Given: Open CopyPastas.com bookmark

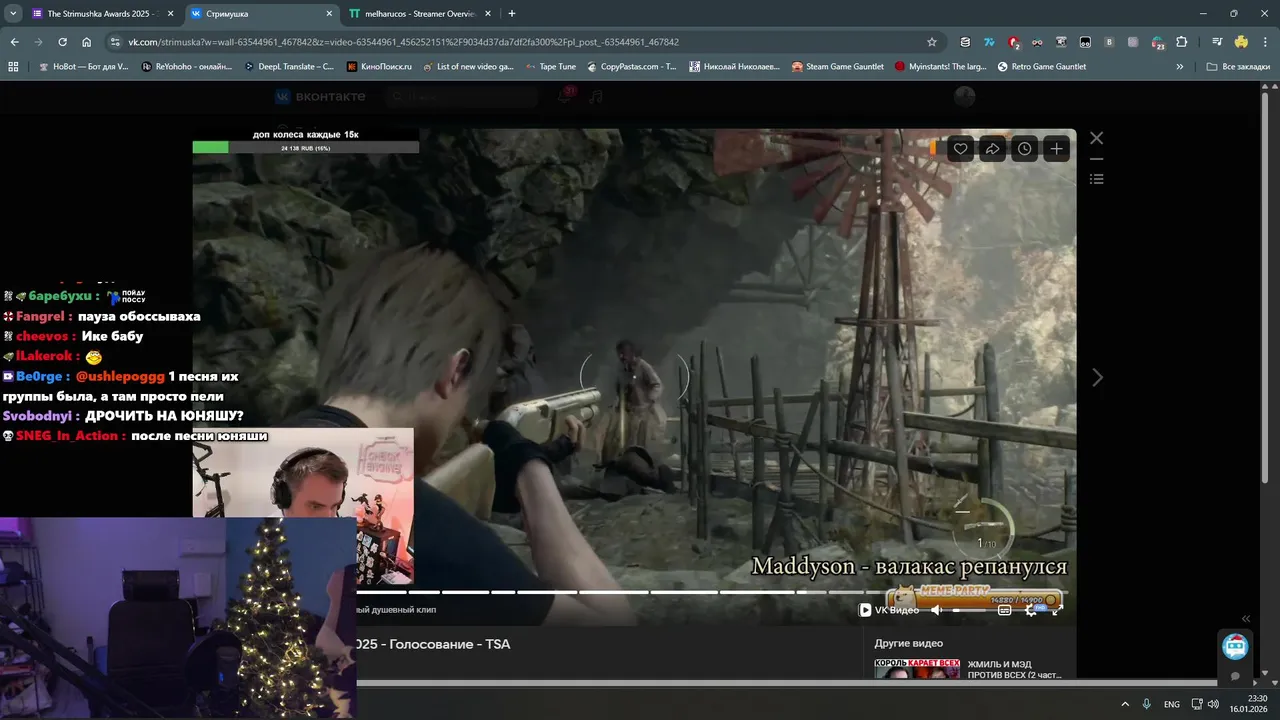Looking at the screenshot, I should pos(631,67).
